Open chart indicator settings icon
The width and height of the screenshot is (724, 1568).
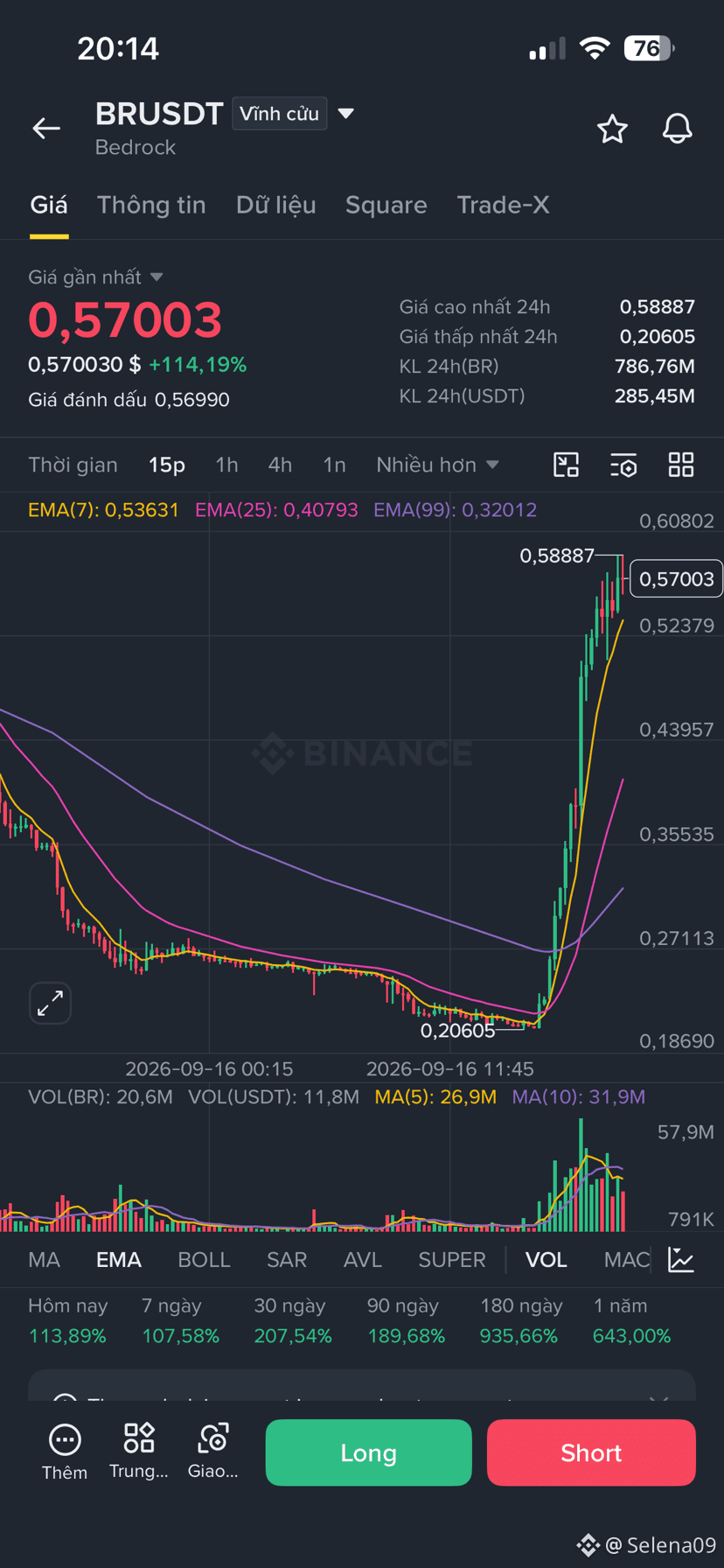click(623, 465)
